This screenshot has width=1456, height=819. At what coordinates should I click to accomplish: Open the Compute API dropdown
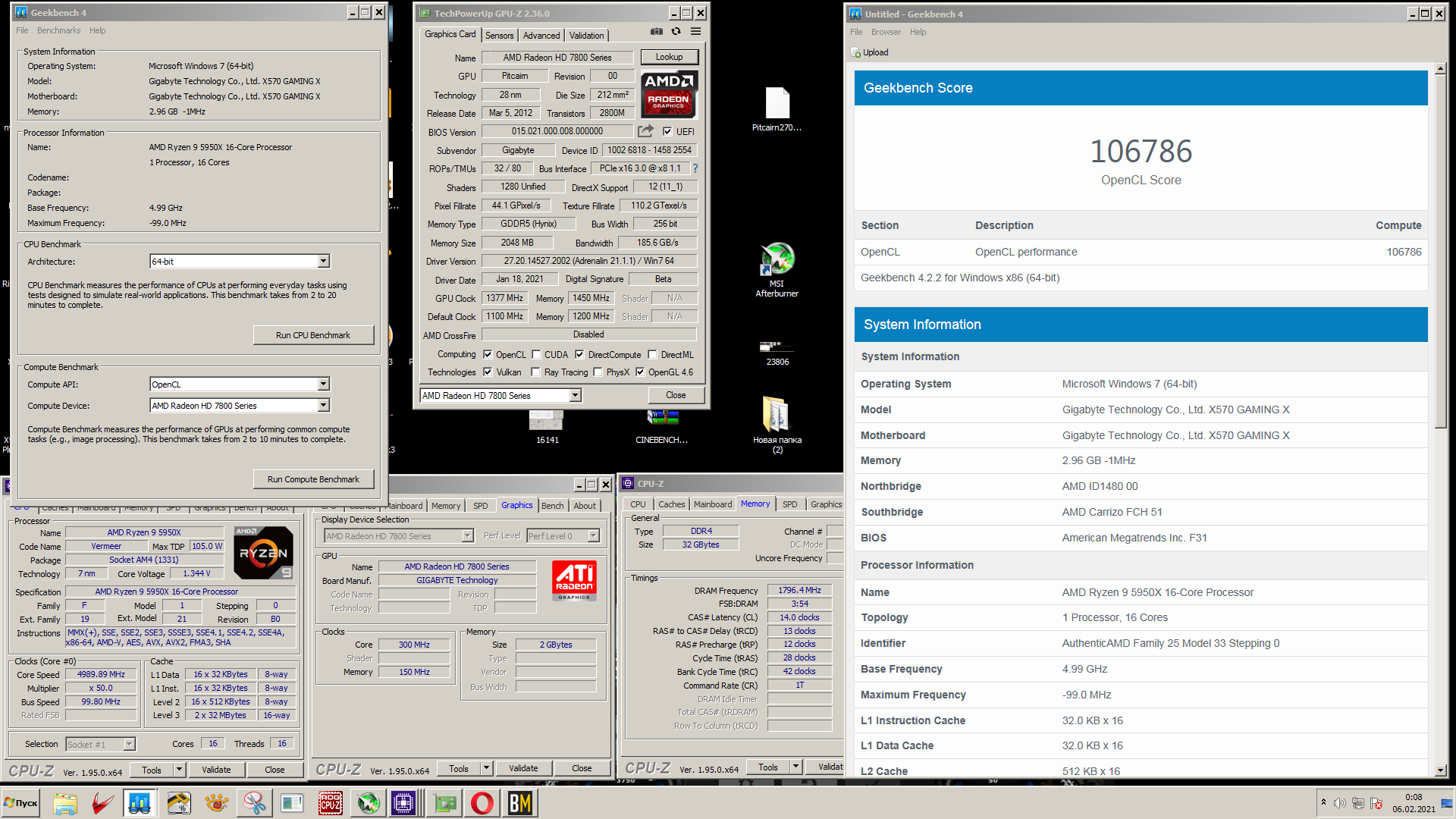click(x=323, y=384)
